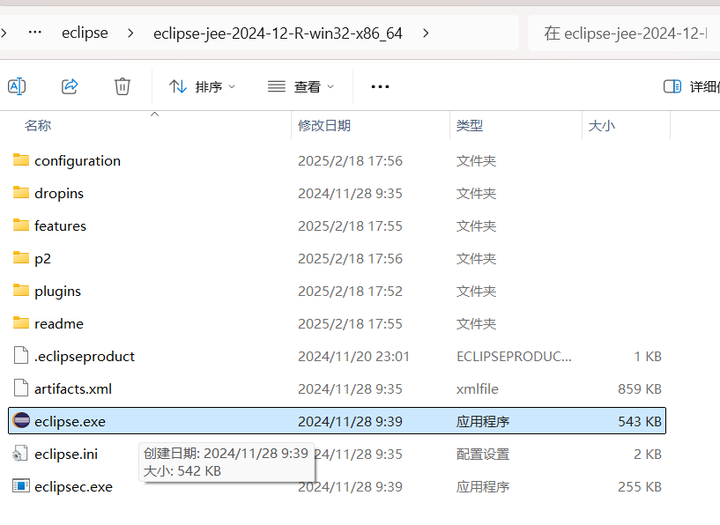Select the dropins folder name
This screenshot has height=525, width=720.
pos(59,193)
